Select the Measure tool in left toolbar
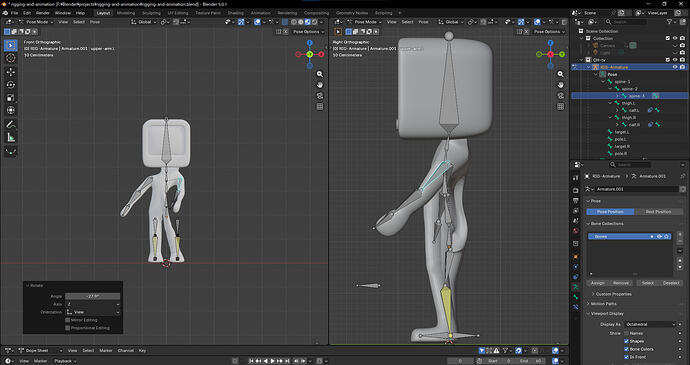690x365 pixels. click(11, 137)
